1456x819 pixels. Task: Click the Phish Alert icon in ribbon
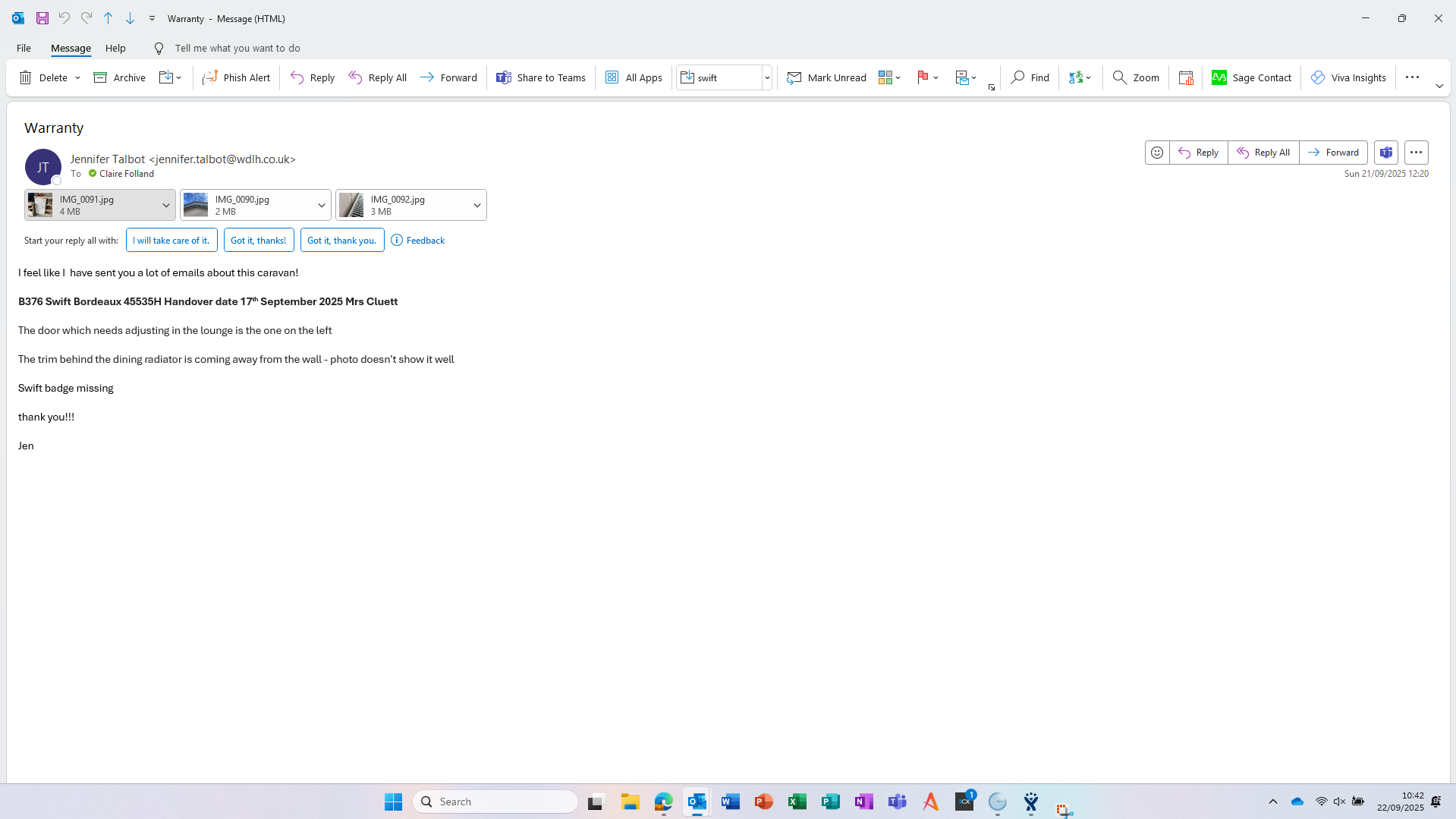click(210, 77)
